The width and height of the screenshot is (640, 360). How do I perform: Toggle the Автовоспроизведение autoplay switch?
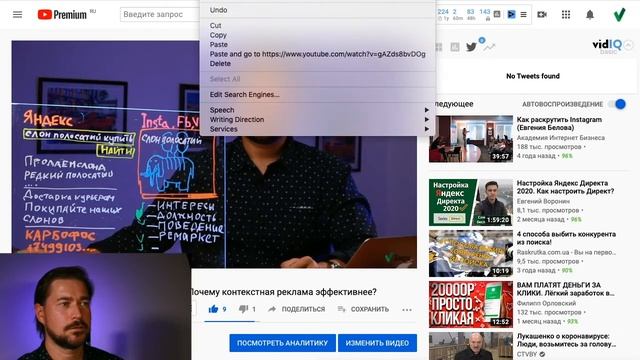(x=617, y=104)
